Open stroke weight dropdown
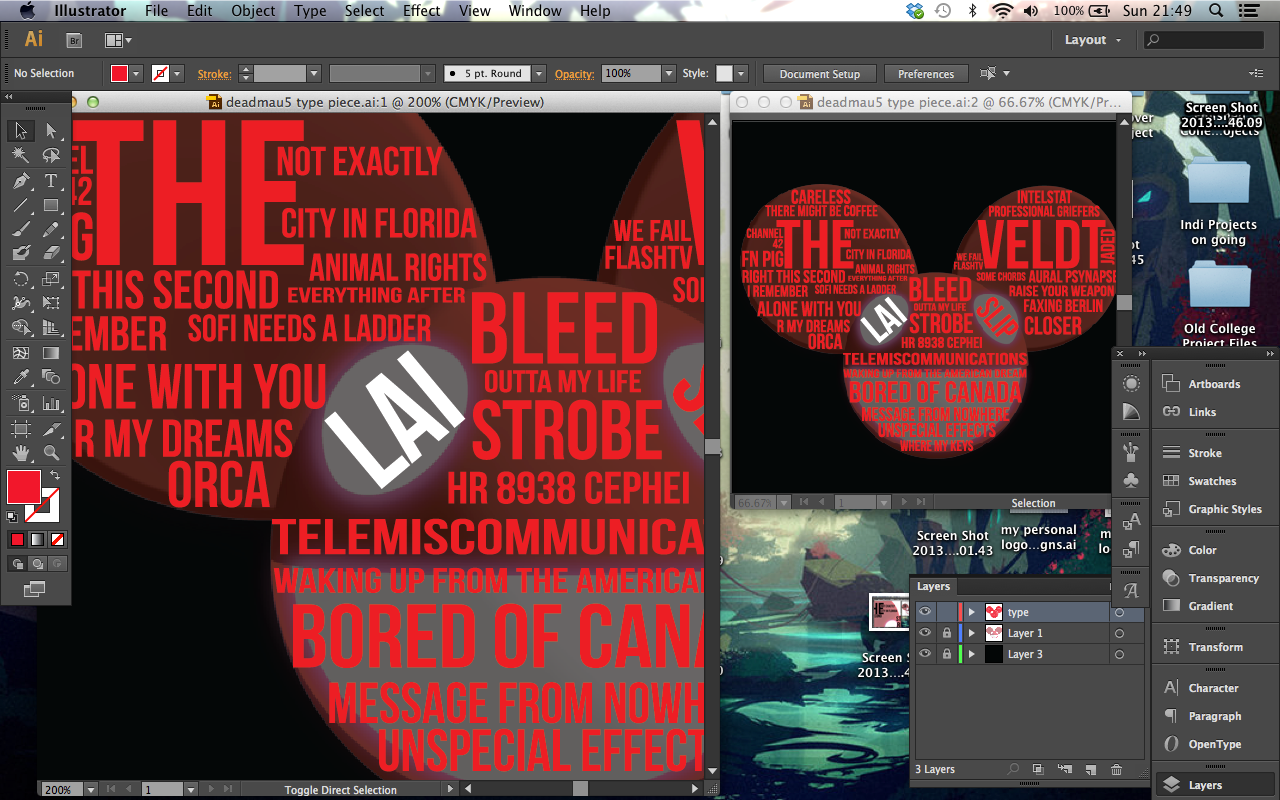 (313, 74)
